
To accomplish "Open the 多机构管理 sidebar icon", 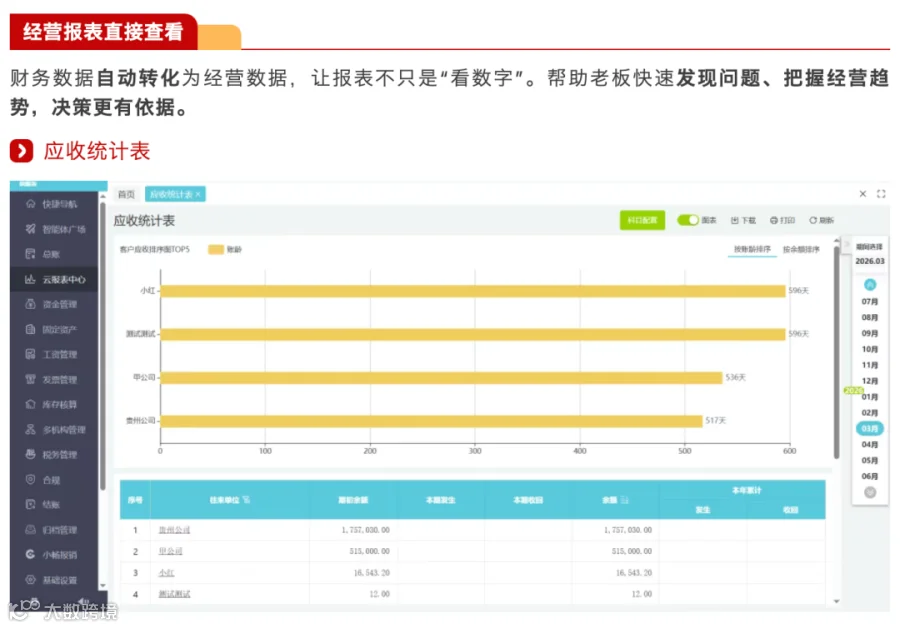I will pos(30,429).
